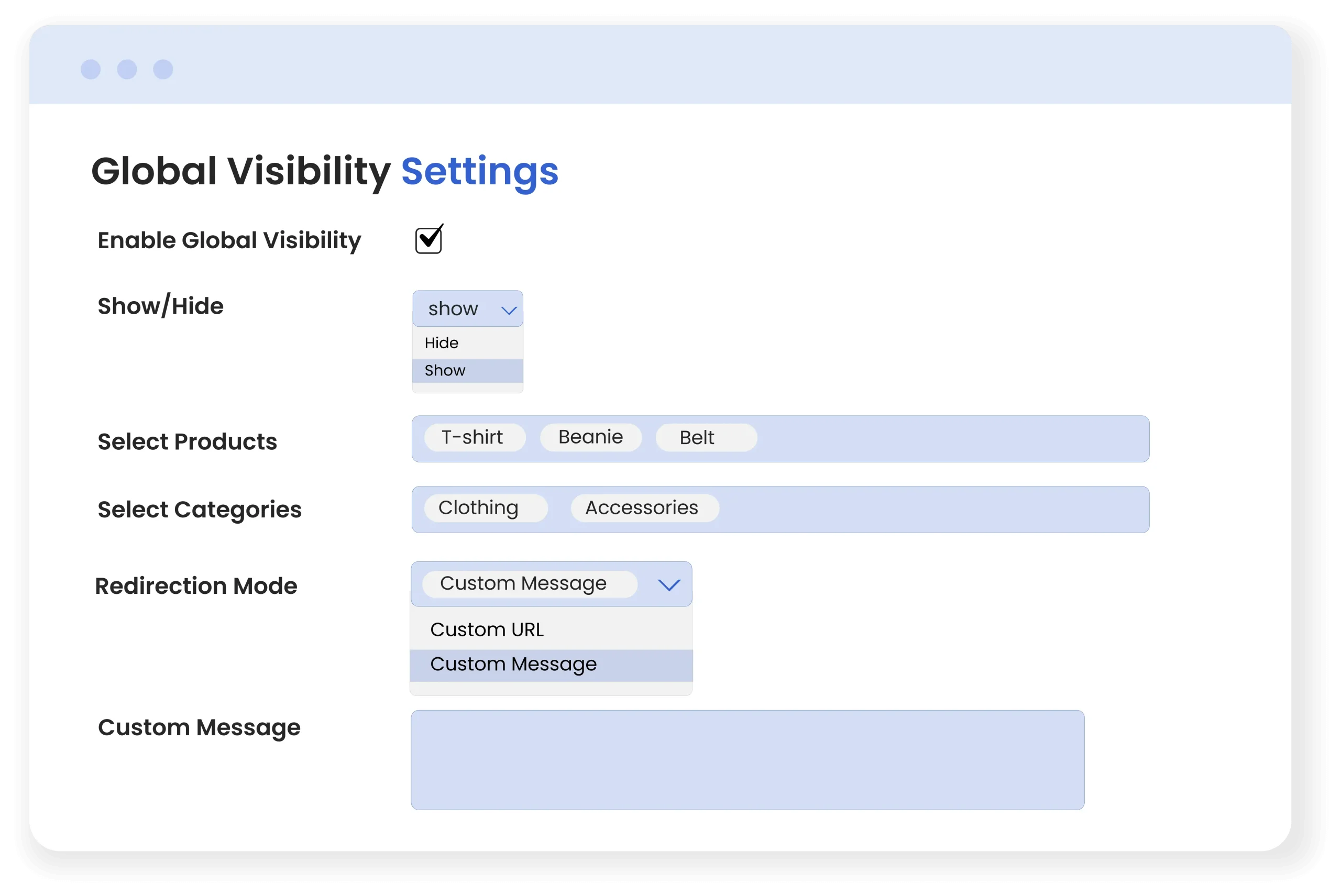Choose Hide from Show/Hide list
The width and height of the screenshot is (1341, 896).
(441, 343)
